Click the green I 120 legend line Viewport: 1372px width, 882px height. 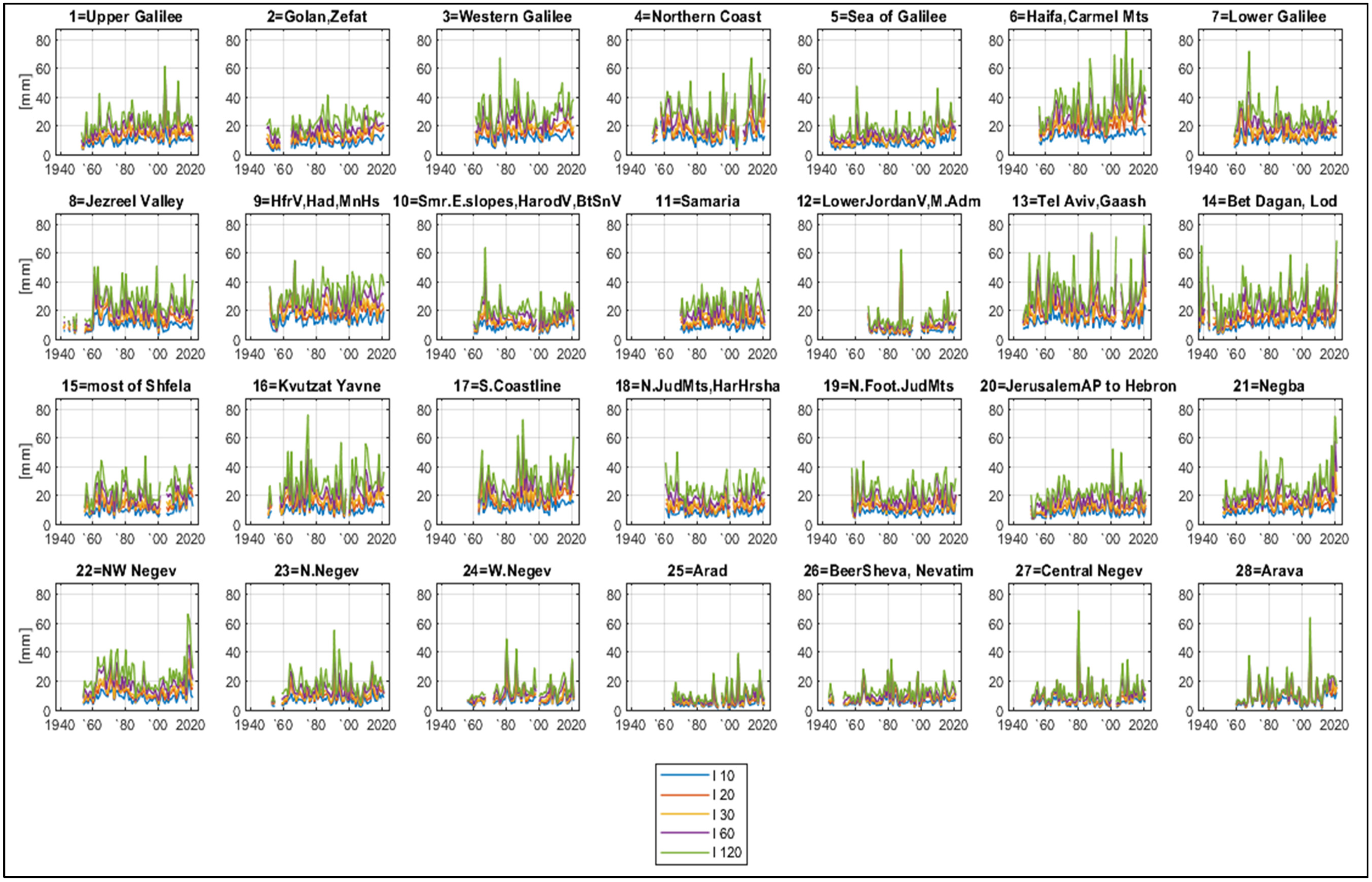tap(684, 853)
